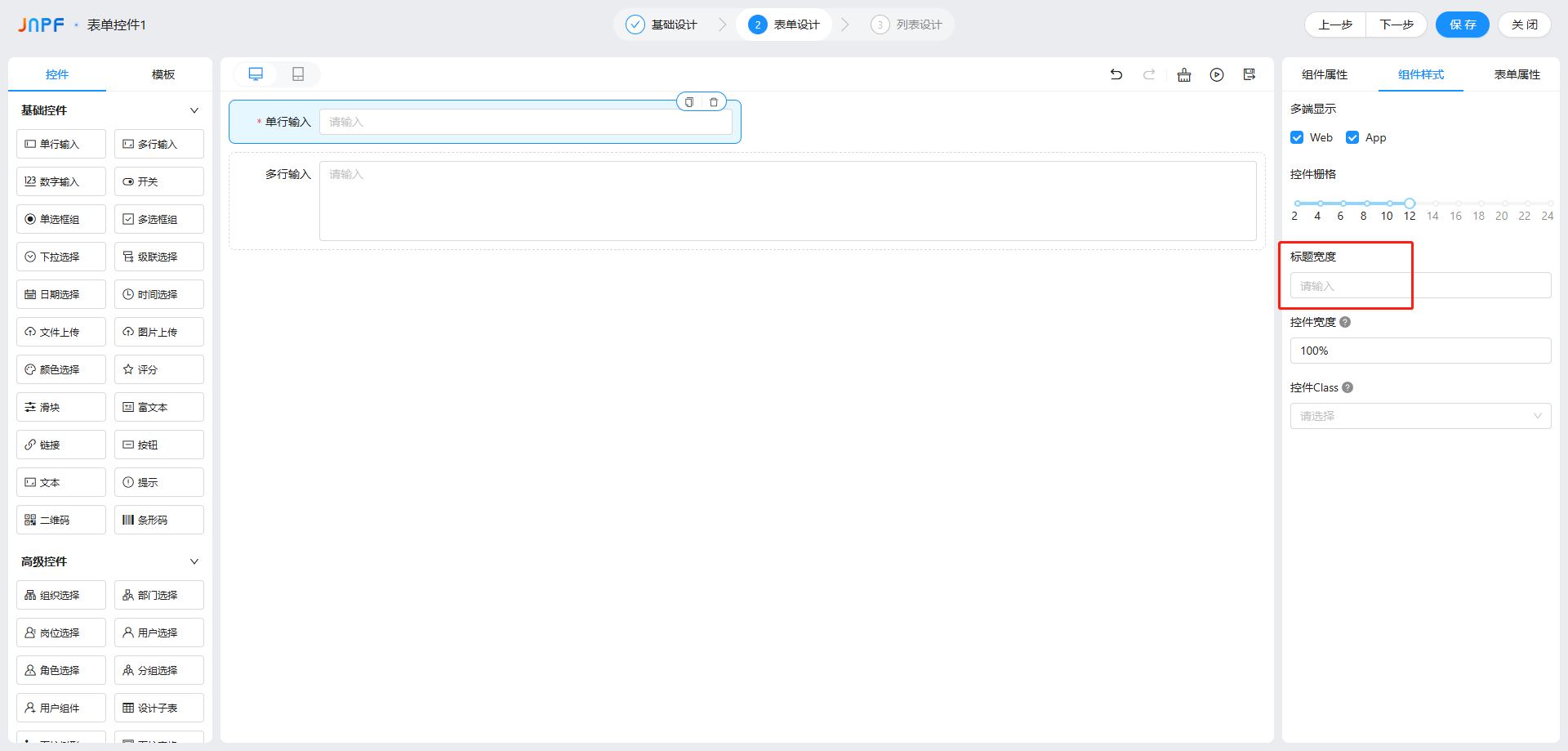Copy the selected 单行输入 field
The height and width of the screenshot is (751, 1568).
[x=689, y=102]
